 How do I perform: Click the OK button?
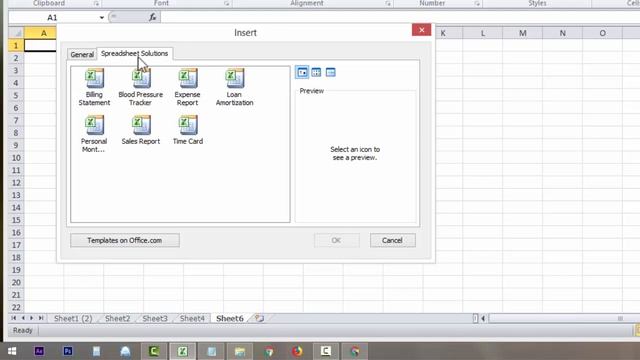pos(336,240)
